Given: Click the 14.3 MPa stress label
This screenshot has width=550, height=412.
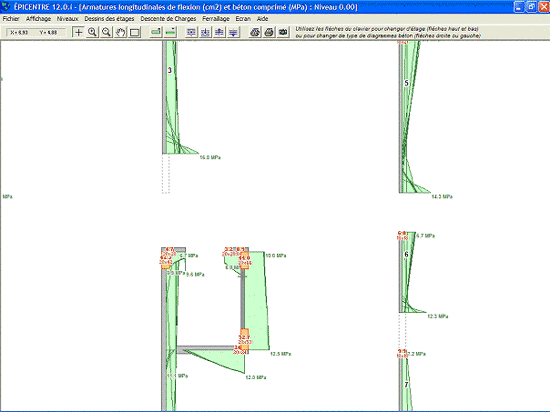Looking at the screenshot, I should [x=442, y=197].
